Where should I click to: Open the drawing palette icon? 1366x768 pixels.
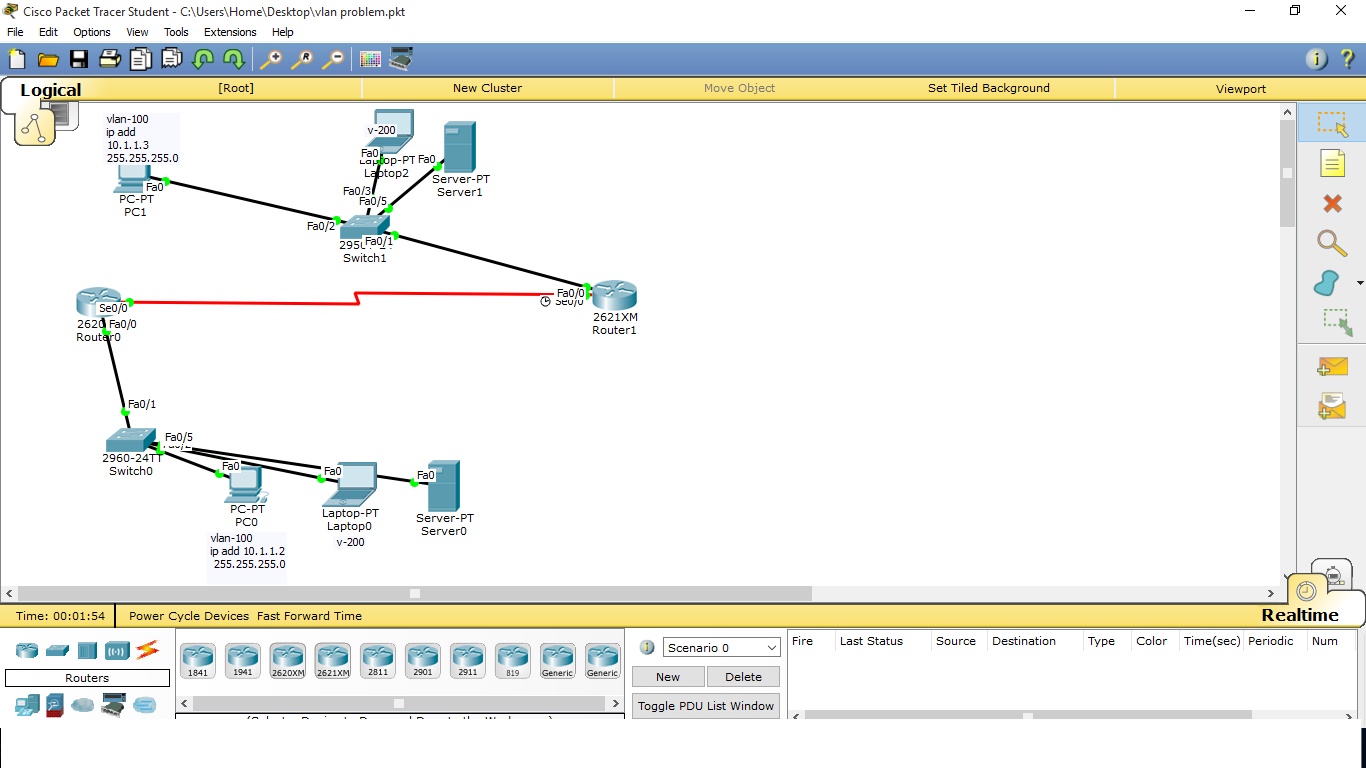tap(370, 59)
